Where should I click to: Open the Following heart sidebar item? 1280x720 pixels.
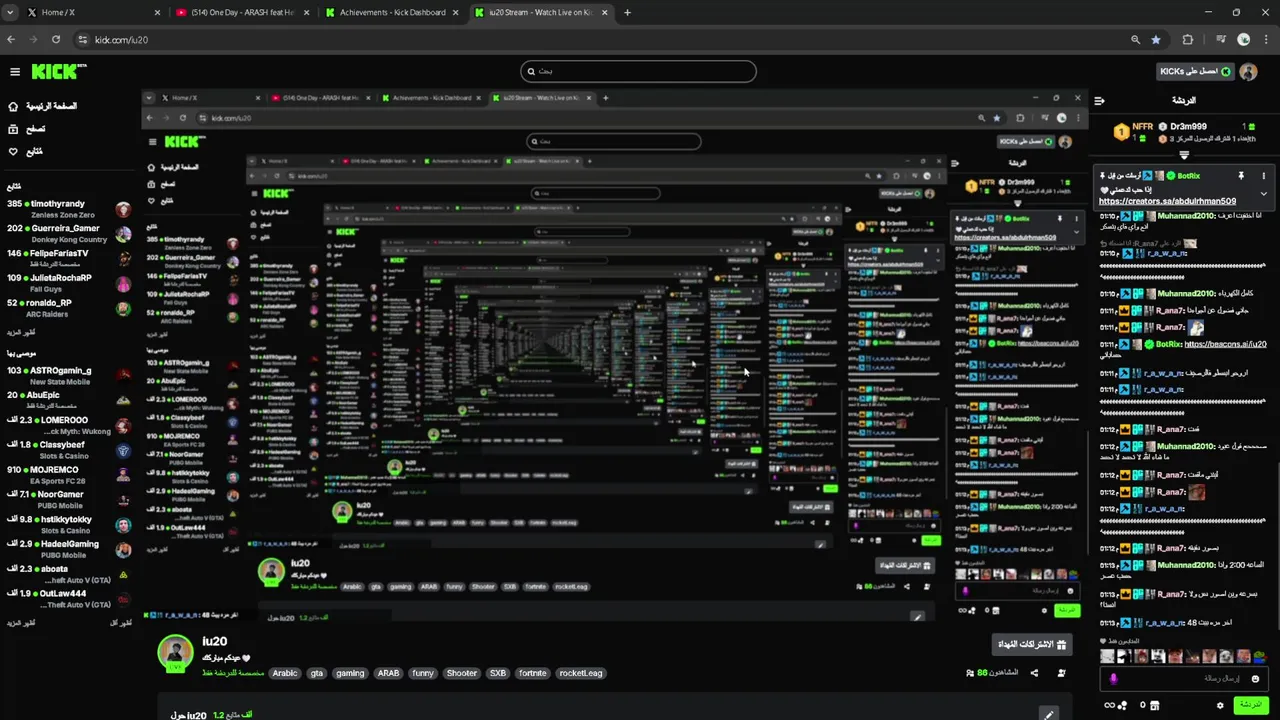pyautogui.click(x=26, y=152)
